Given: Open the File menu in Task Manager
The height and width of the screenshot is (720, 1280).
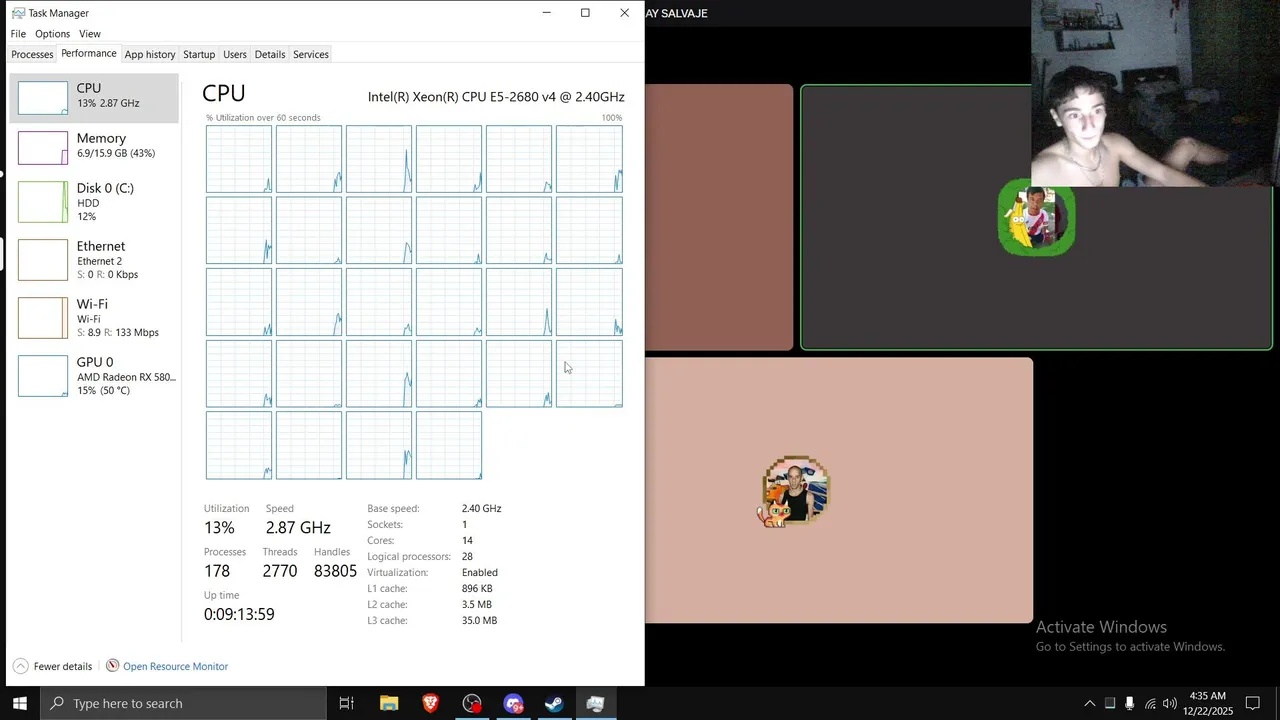Looking at the screenshot, I should pyautogui.click(x=18, y=34).
